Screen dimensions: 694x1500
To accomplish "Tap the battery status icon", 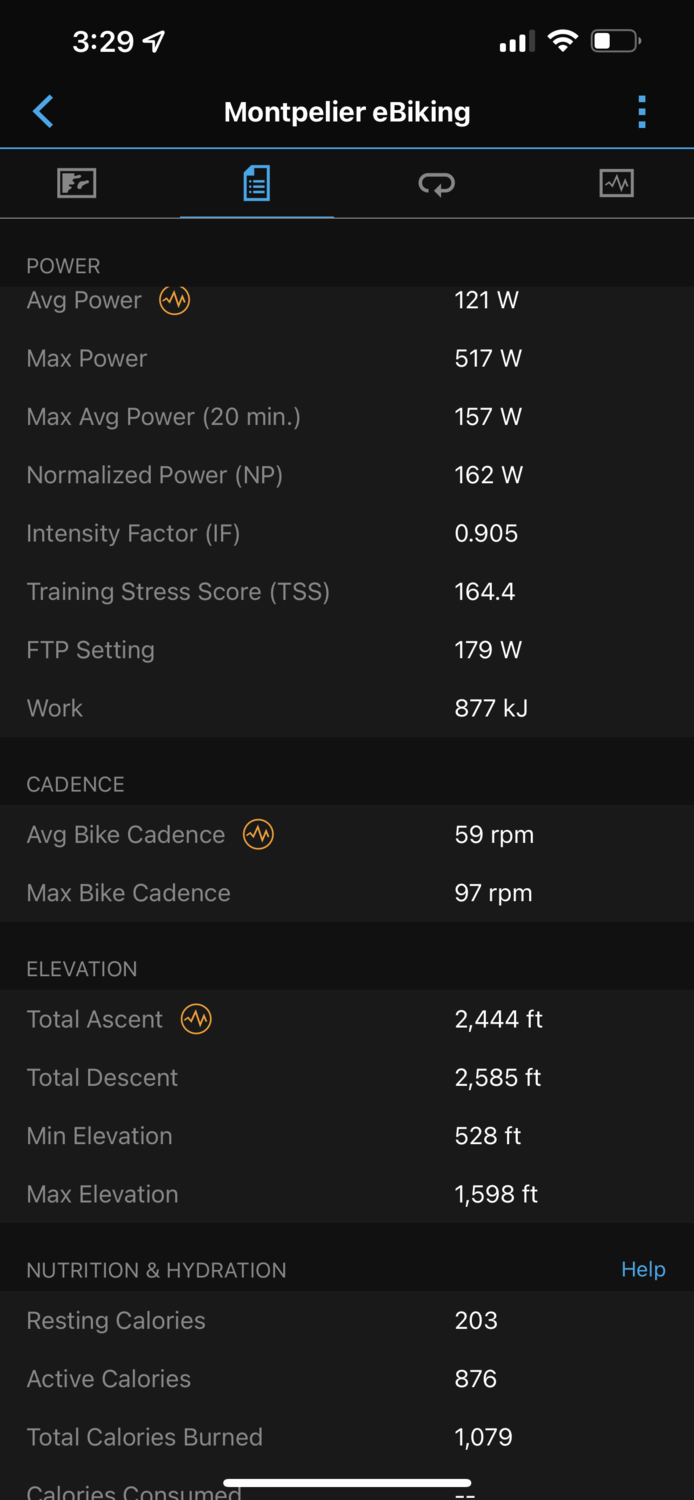I will (614, 42).
